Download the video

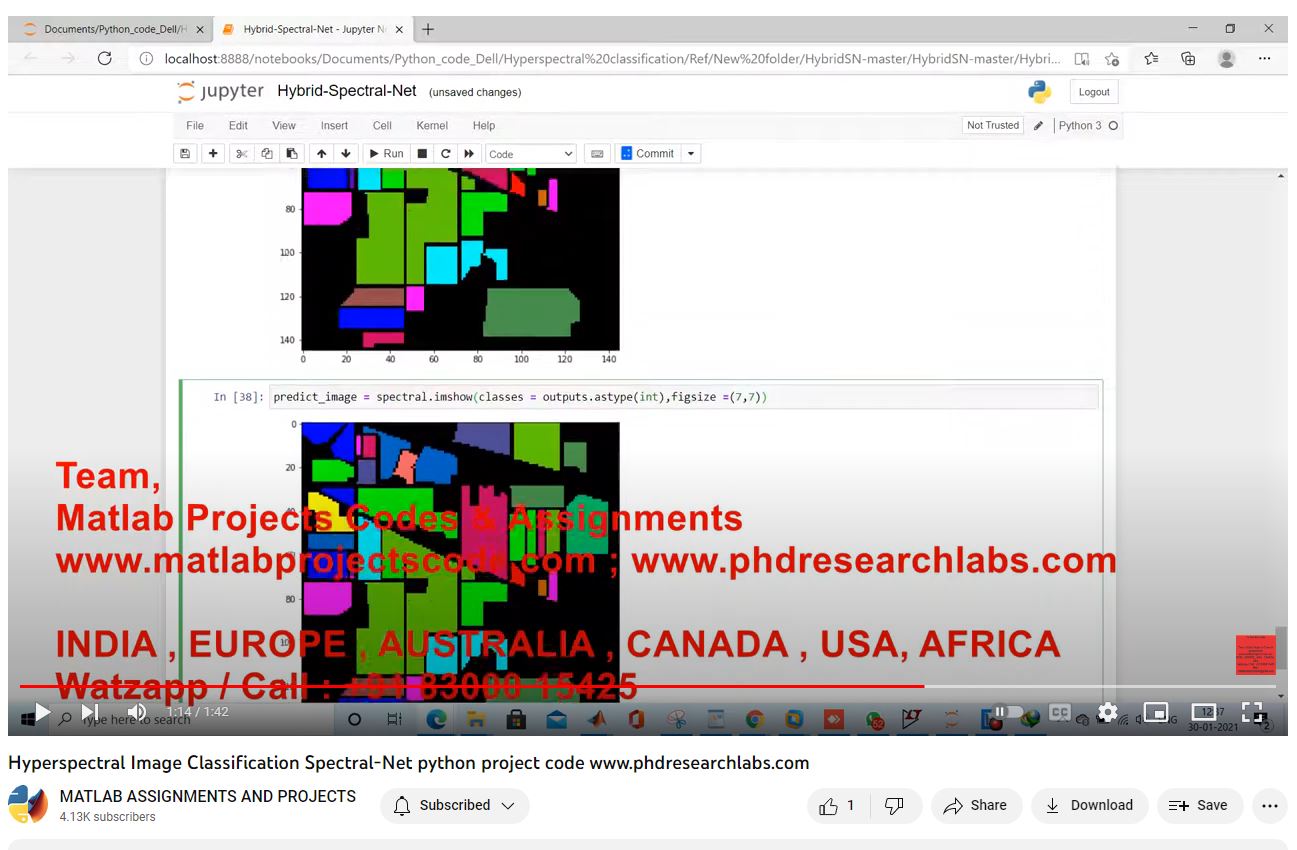[1089, 806]
